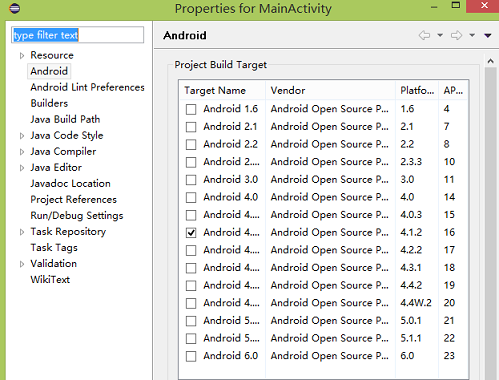The height and width of the screenshot is (380, 499).
Task: Open the WikiText page
Action: click(50, 279)
